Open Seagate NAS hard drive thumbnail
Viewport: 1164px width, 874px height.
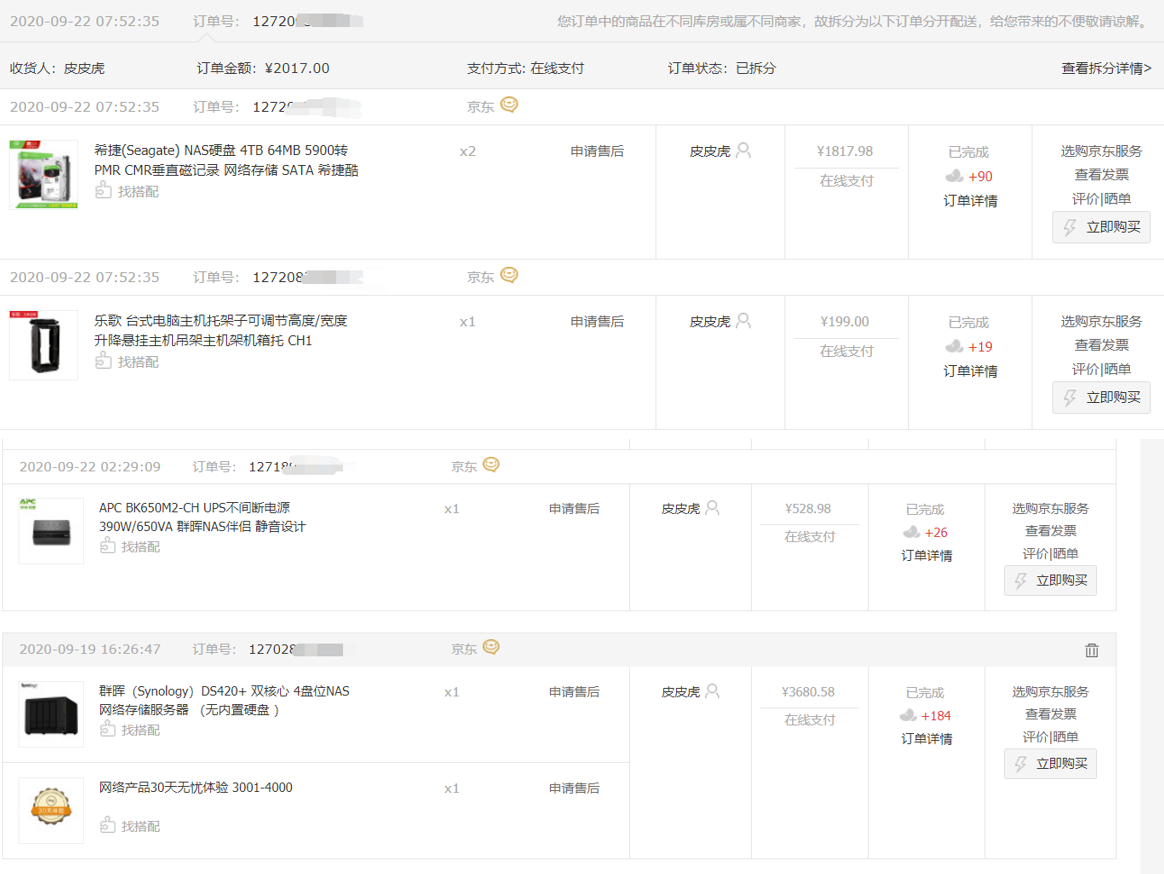tap(44, 175)
